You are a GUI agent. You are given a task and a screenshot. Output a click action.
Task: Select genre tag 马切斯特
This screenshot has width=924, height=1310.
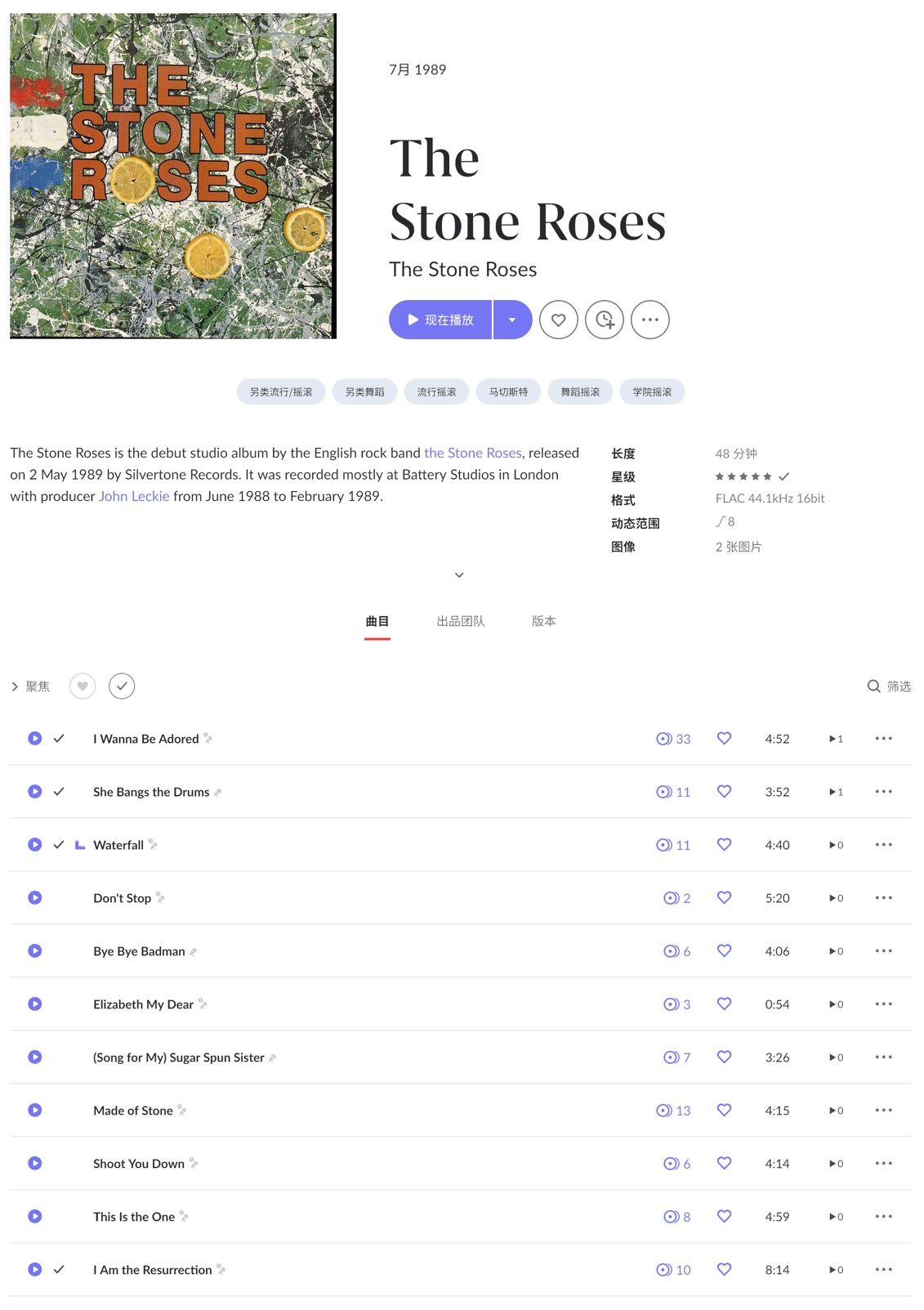(x=508, y=391)
